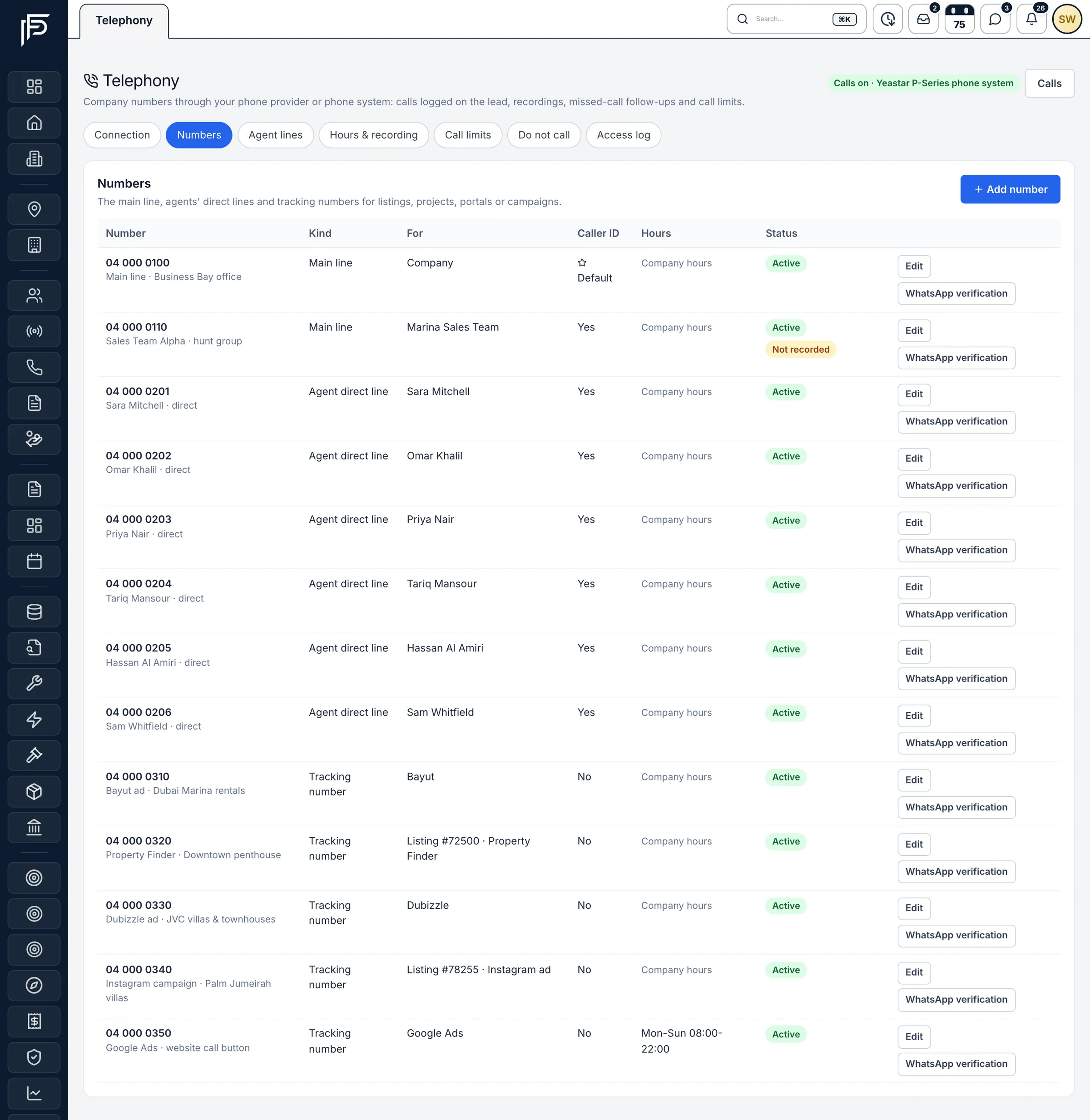This screenshot has height=1120, width=1090.
Task: Click the inbox tray icon in header
Action: (x=923, y=20)
